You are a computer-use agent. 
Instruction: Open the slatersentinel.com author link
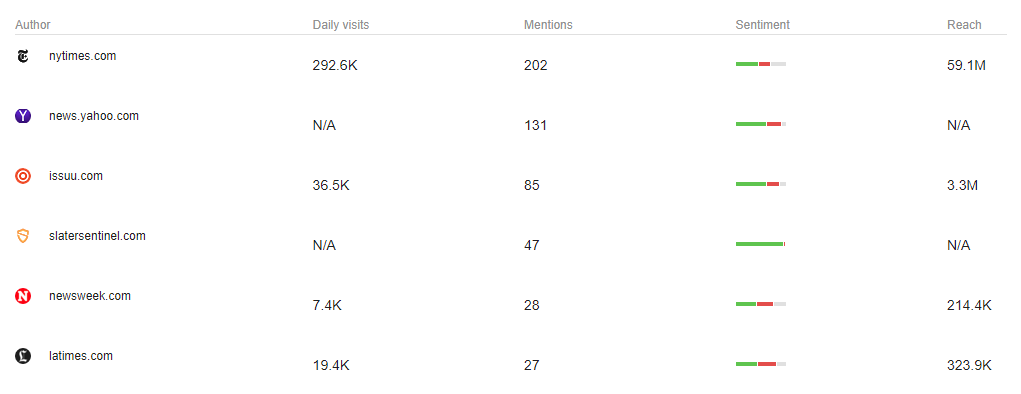(97, 236)
